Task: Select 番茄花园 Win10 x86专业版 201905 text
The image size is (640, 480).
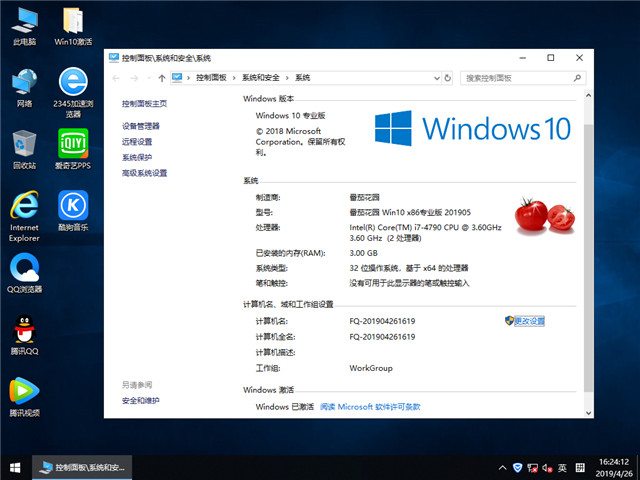Action: click(x=410, y=212)
